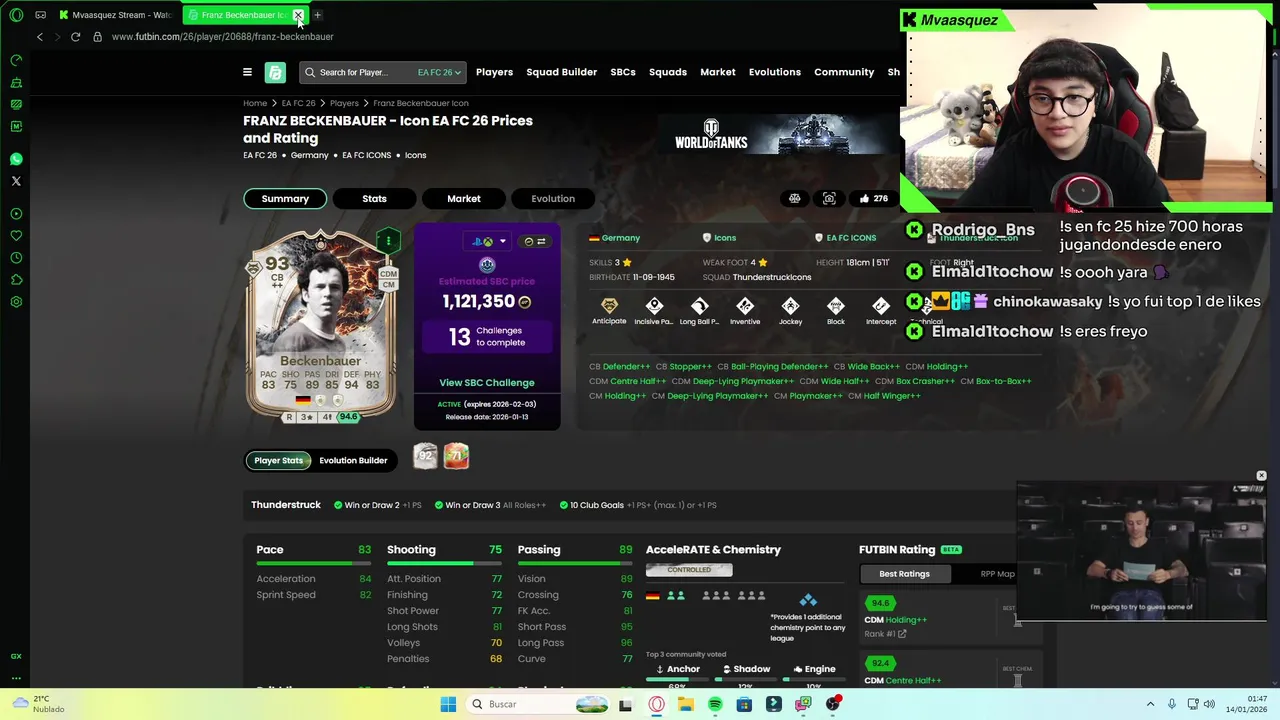Select the 71-rated card version thumbnail
The height and width of the screenshot is (720, 1280).
tap(456, 457)
